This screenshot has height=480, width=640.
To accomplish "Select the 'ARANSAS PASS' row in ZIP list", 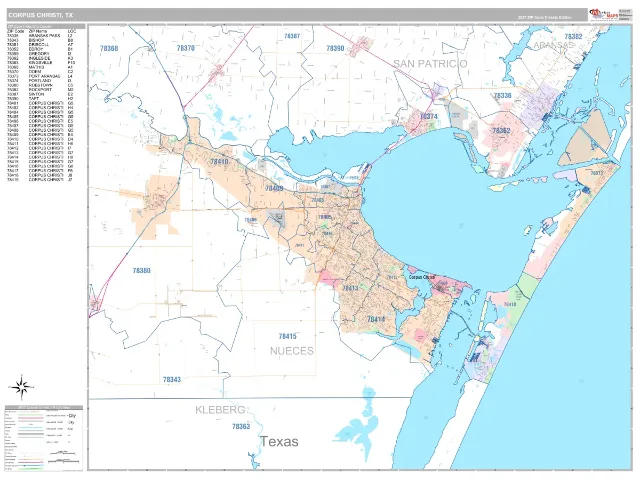I will click(x=41, y=36).
